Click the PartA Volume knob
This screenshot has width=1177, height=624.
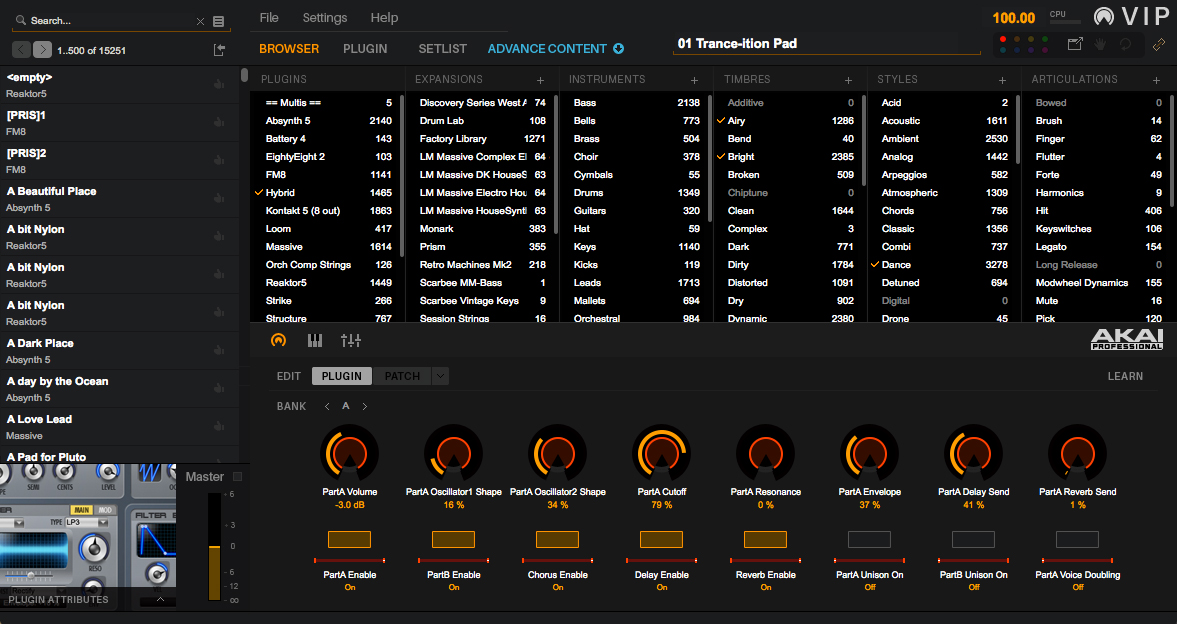pyautogui.click(x=349, y=454)
